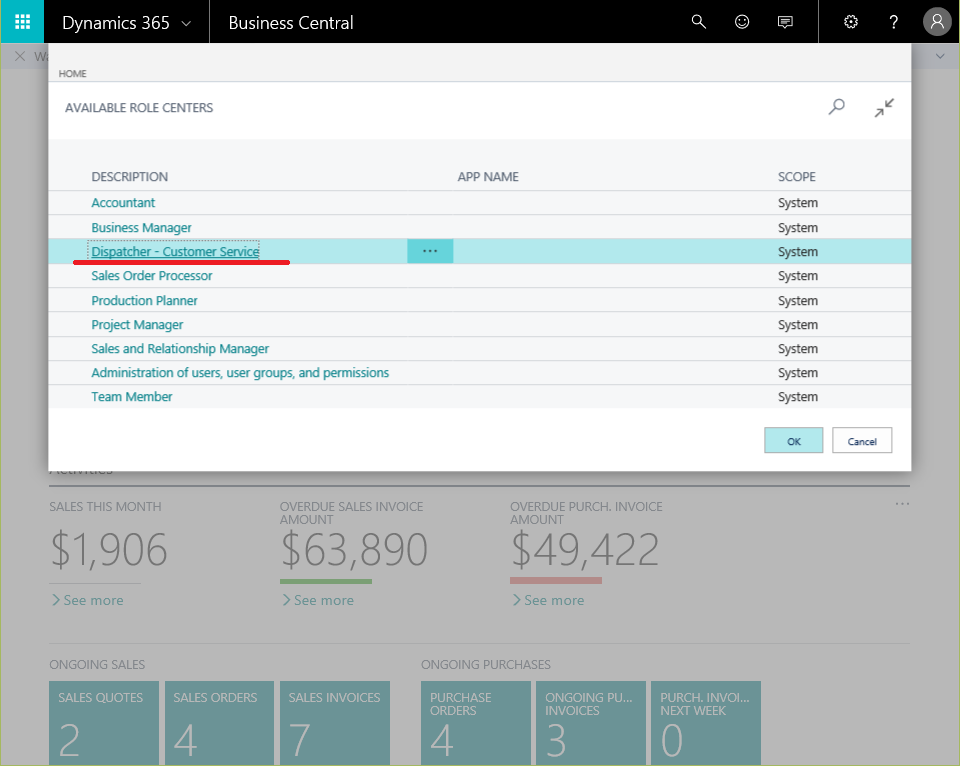This screenshot has height=766, width=960.
Task: Select the HOME tab in the dialog
Action: click(x=72, y=73)
